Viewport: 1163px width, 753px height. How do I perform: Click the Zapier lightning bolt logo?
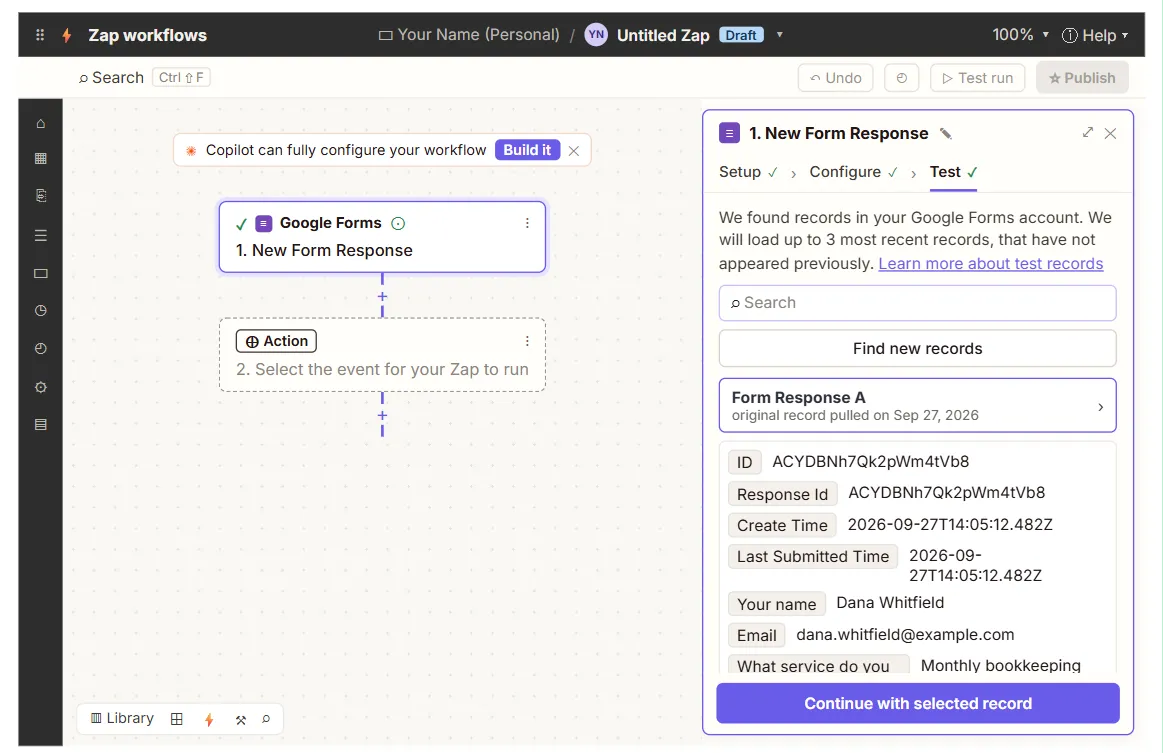point(67,35)
